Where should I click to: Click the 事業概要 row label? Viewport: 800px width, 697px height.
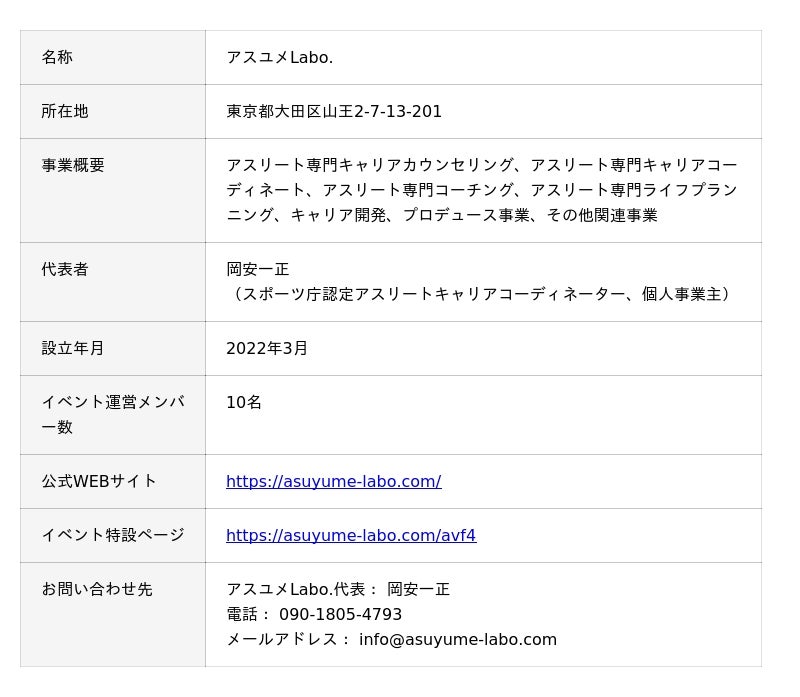point(72,165)
